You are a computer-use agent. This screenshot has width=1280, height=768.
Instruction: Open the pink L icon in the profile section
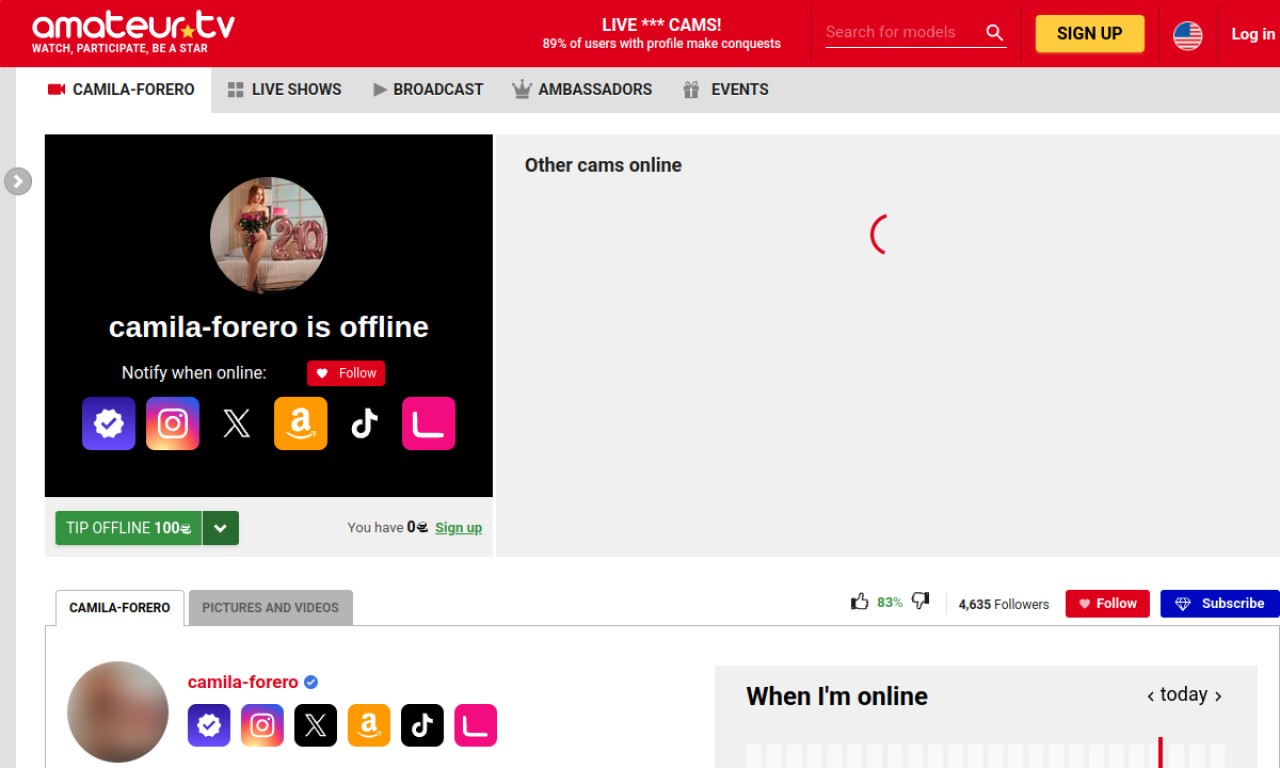pyautogui.click(x=475, y=726)
